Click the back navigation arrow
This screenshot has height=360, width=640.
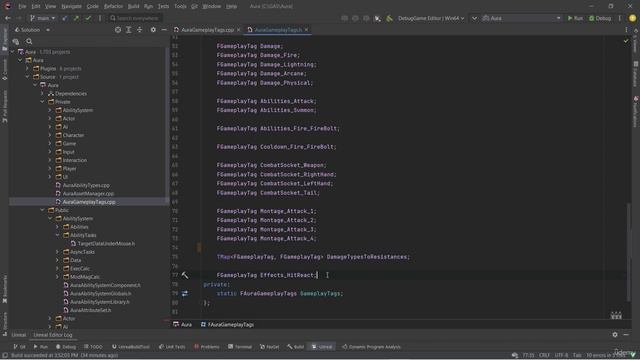[x=8, y=18]
